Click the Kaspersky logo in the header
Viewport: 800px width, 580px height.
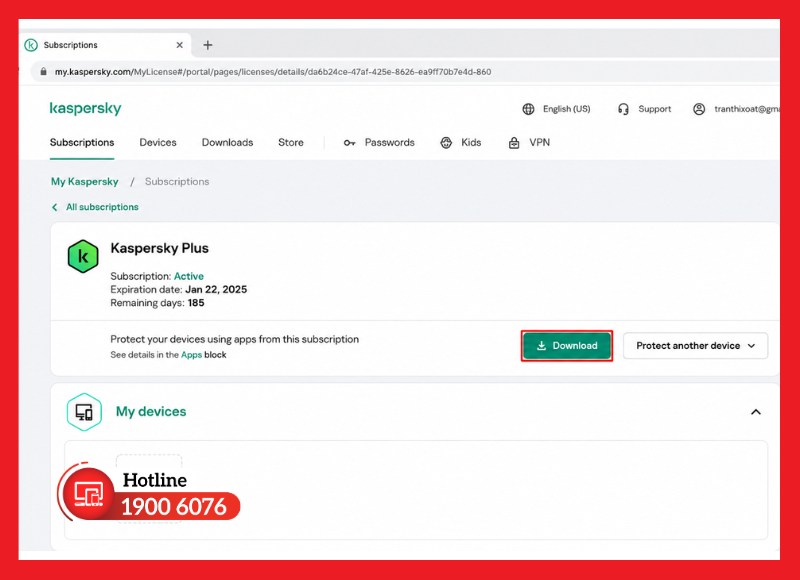pos(85,109)
